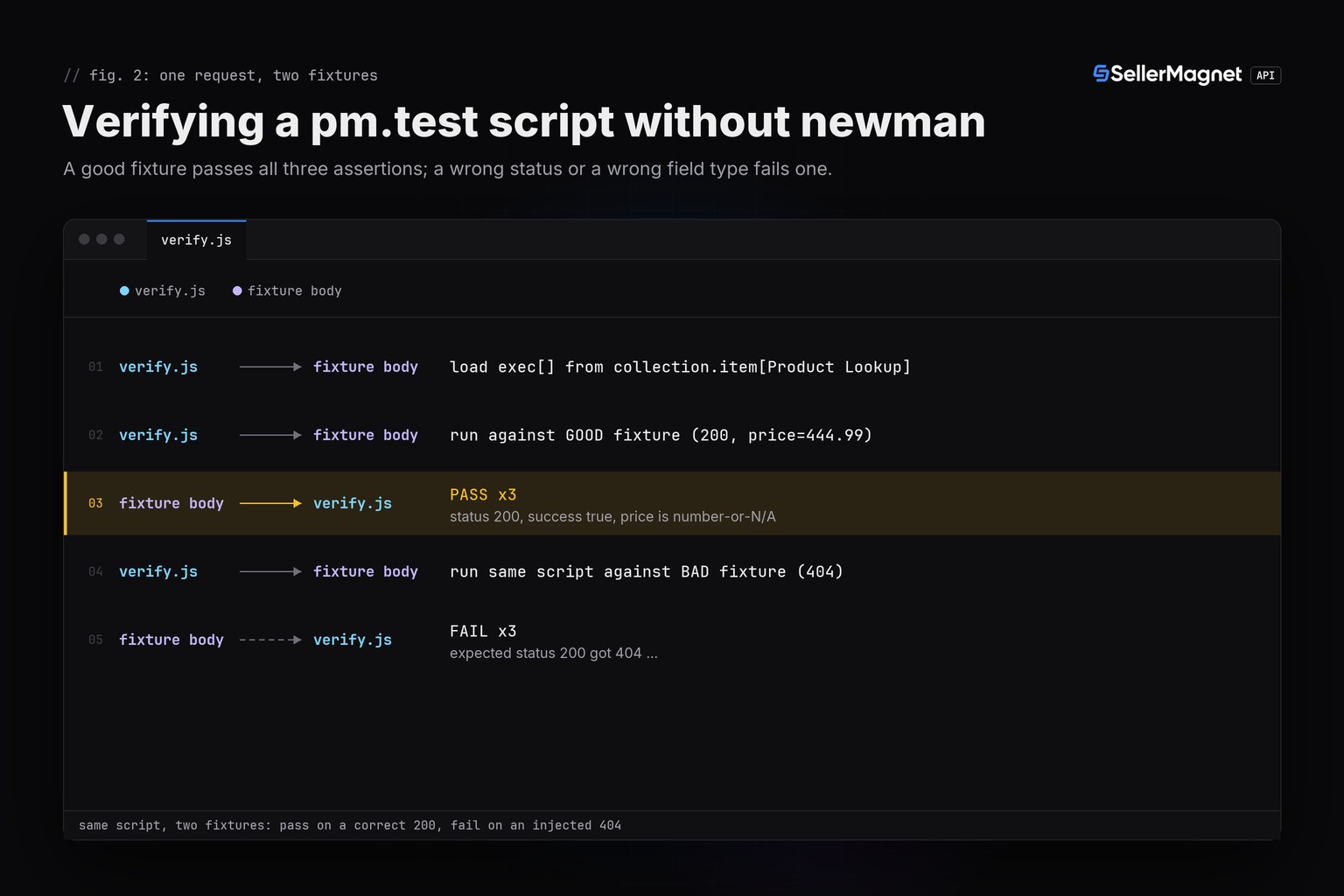This screenshot has height=896, width=1344.
Task: Click "fixture body" target in the step 01 row
Action: [x=366, y=367]
